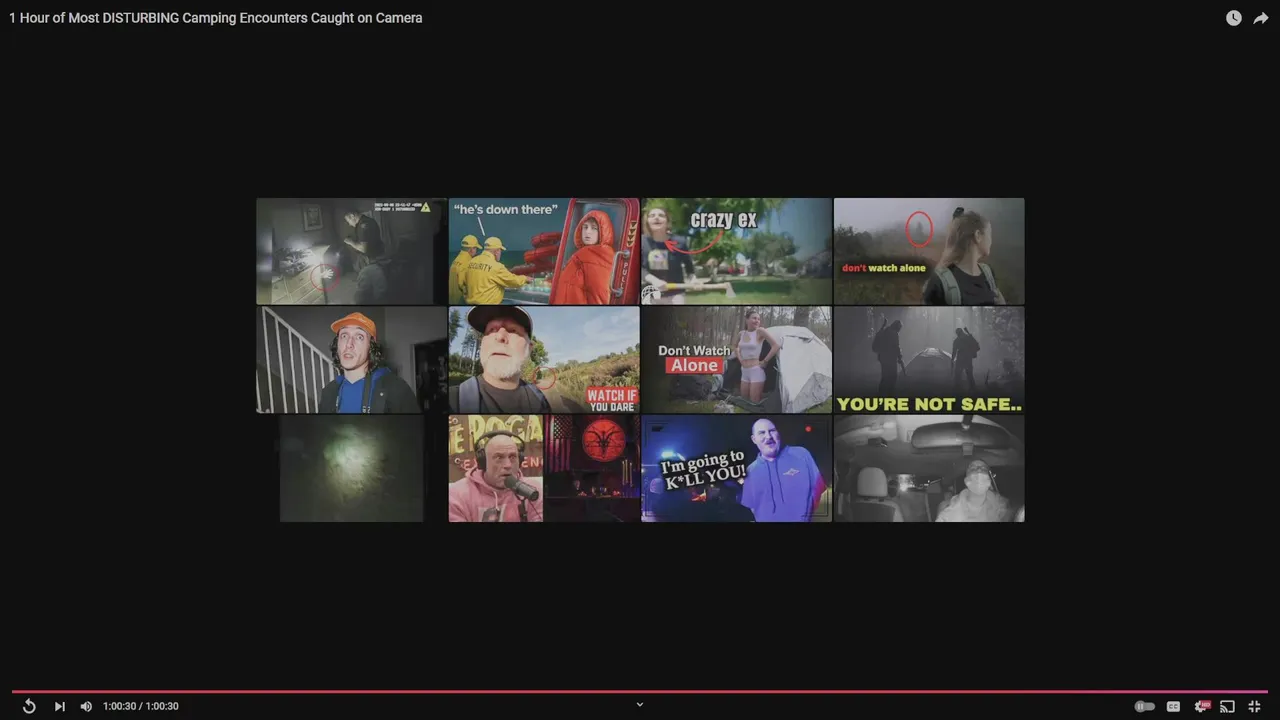This screenshot has height=720, width=1280.
Task: Open the podcast thumbnail with pink hoodie man
Action: click(x=544, y=469)
